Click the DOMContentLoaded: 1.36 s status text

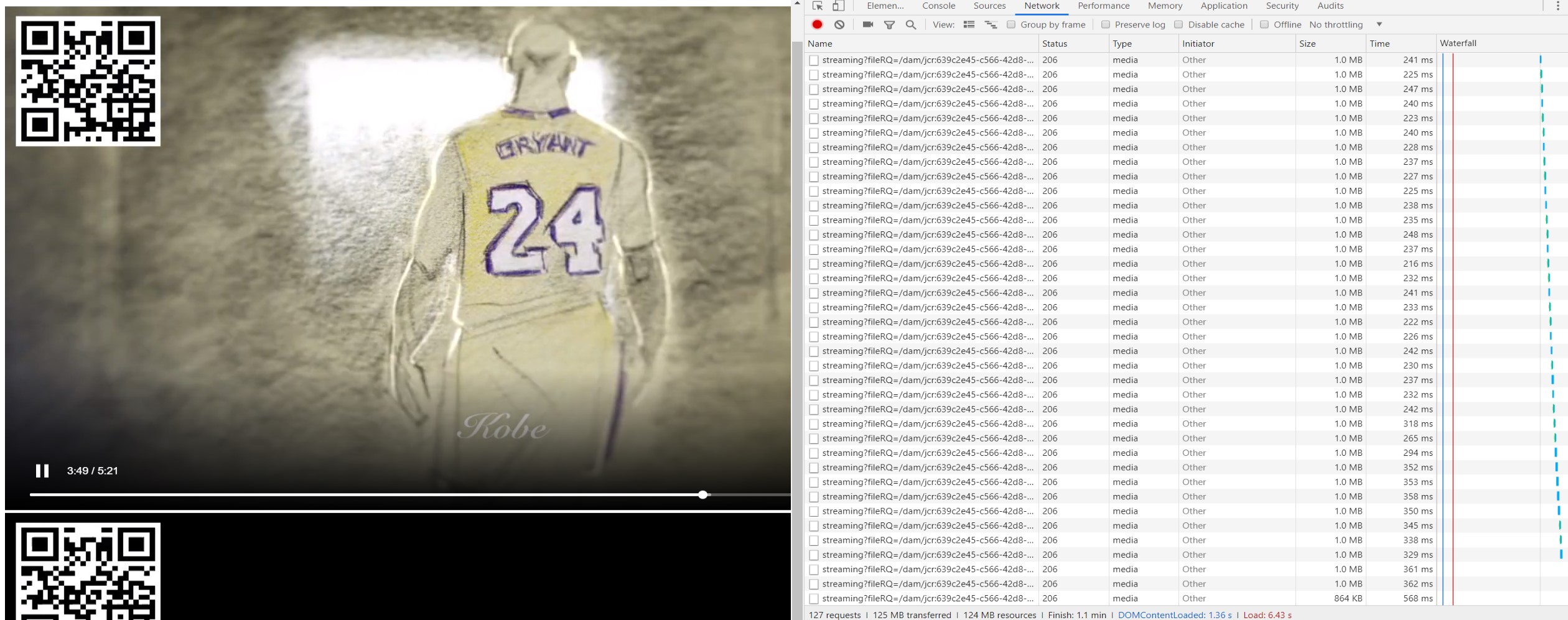tap(1175, 615)
